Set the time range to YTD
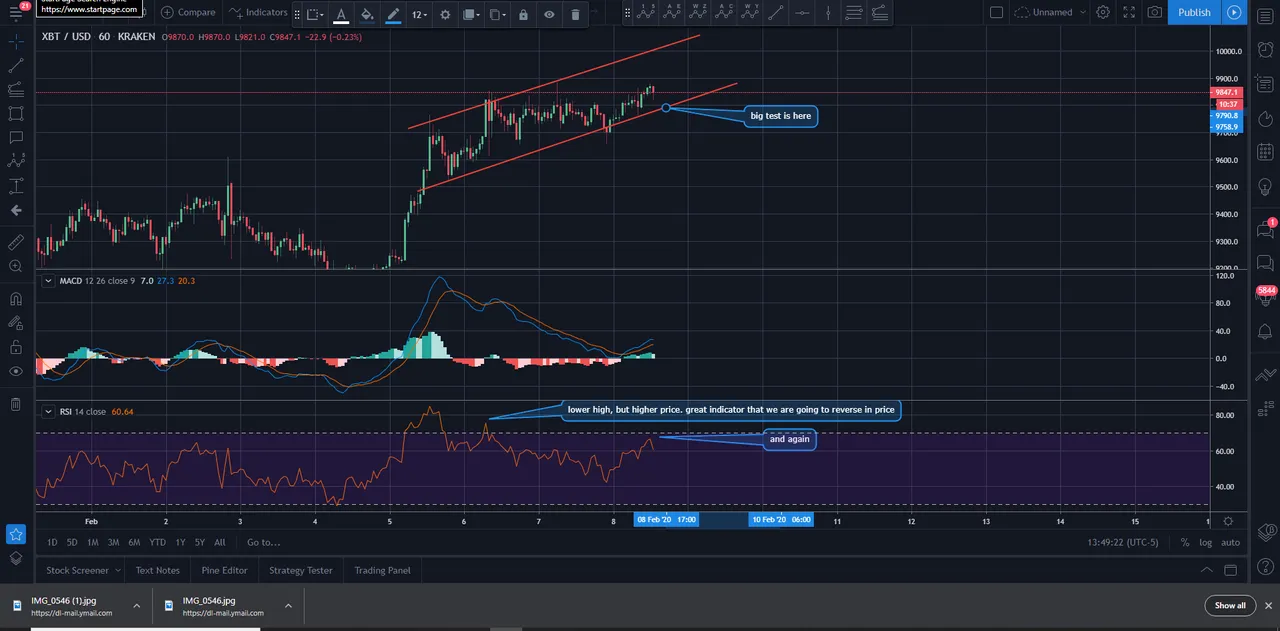1280x631 pixels. click(157, 542)
